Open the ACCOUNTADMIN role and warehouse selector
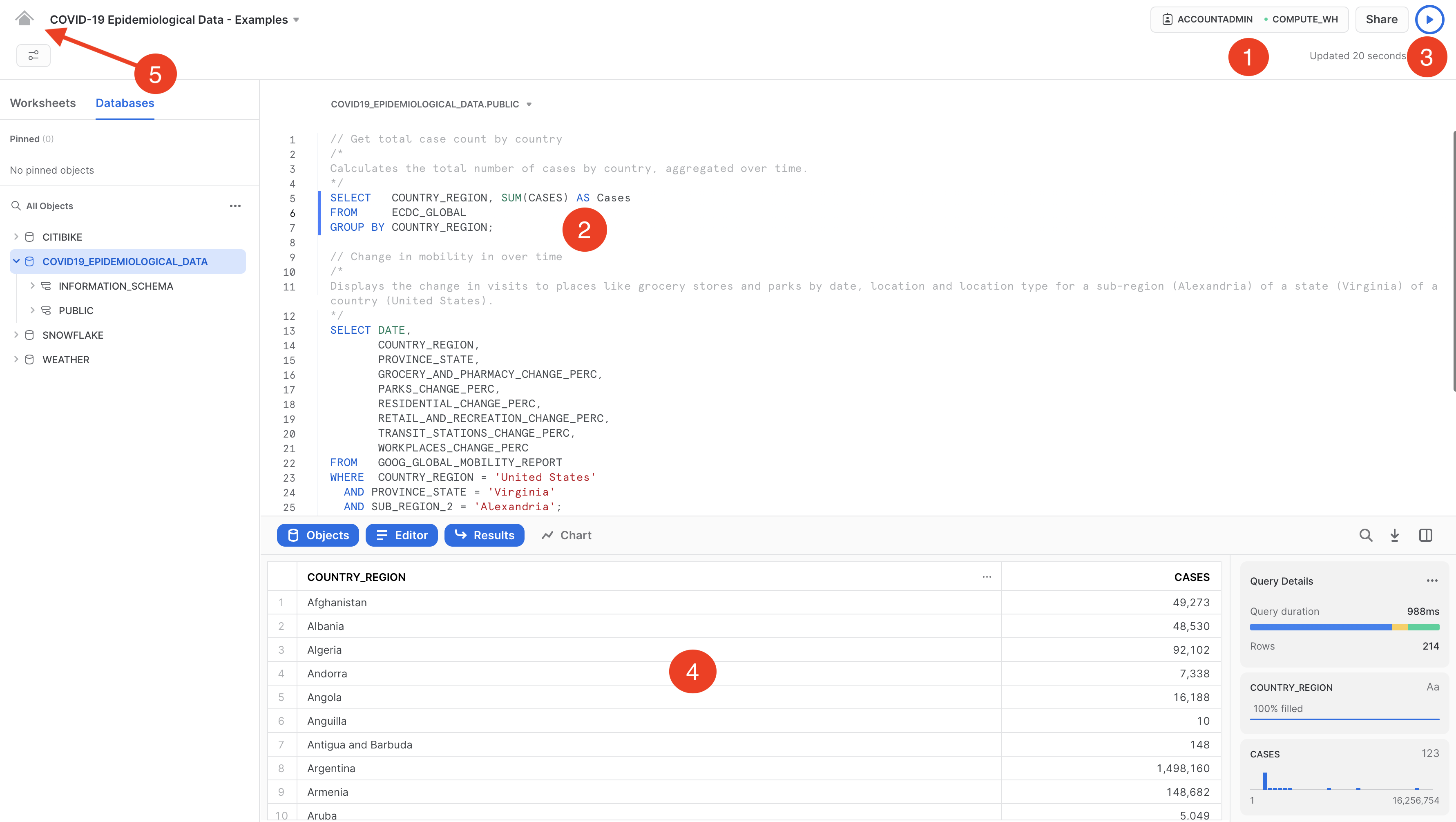This screenshot has height=822, width=1456. point(1248,19)
